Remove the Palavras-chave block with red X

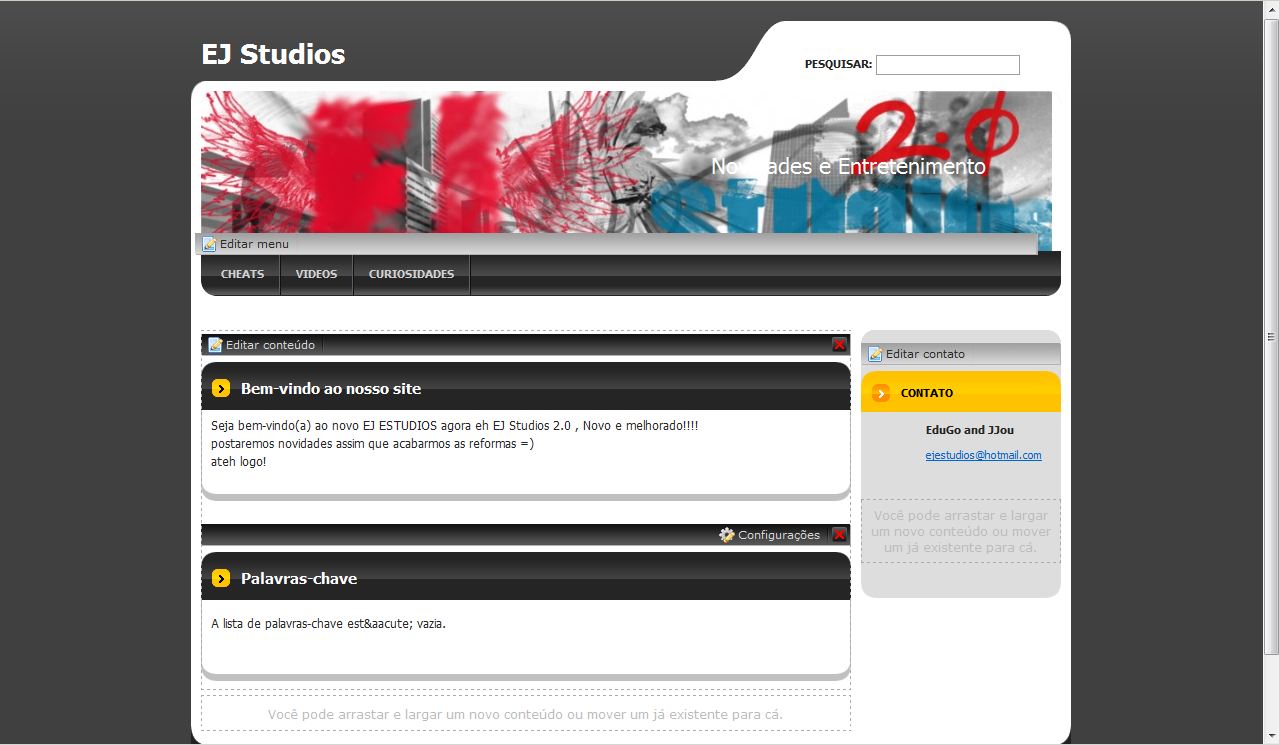click(839, 535)
